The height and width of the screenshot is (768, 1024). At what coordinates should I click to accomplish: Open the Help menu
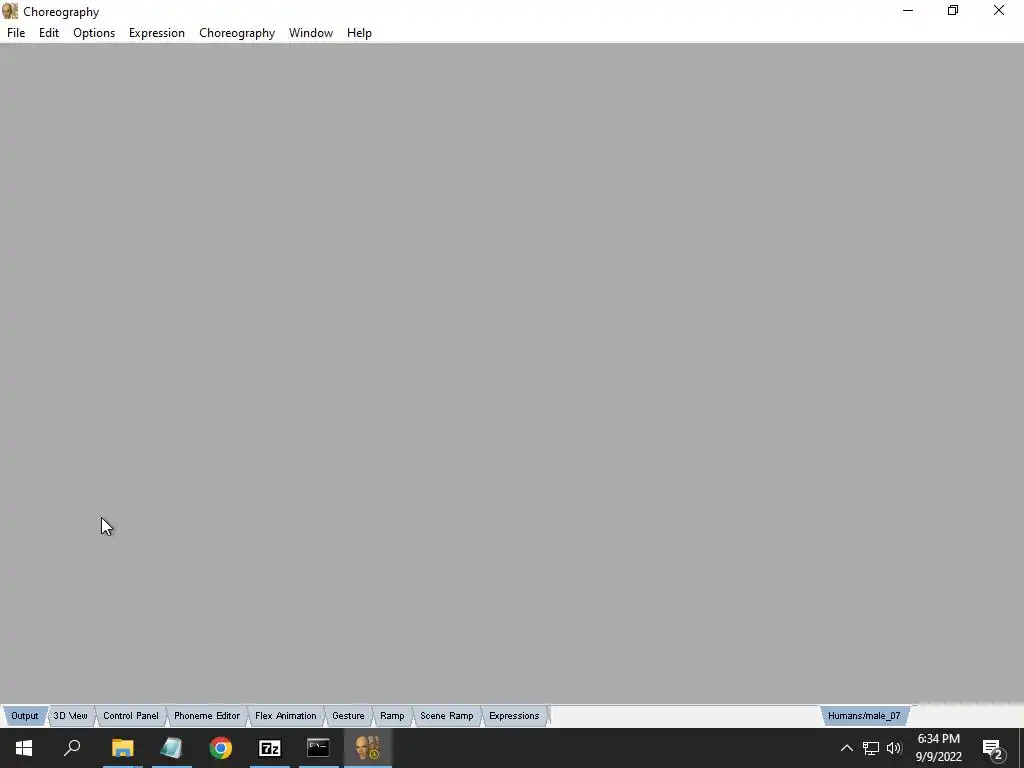pyautogui.click(x=359, y=33)
